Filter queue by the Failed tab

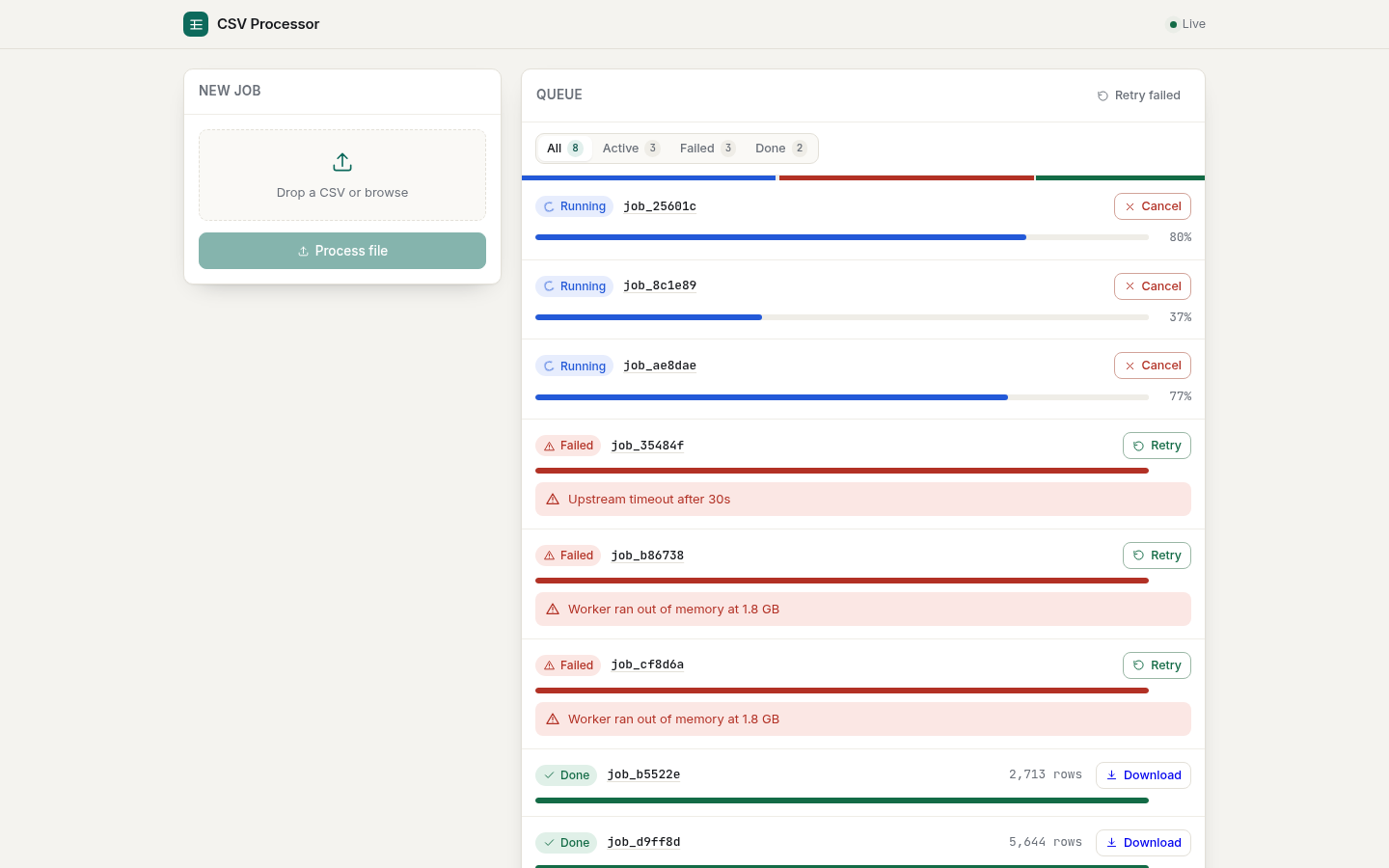click(x=707, y=149)
